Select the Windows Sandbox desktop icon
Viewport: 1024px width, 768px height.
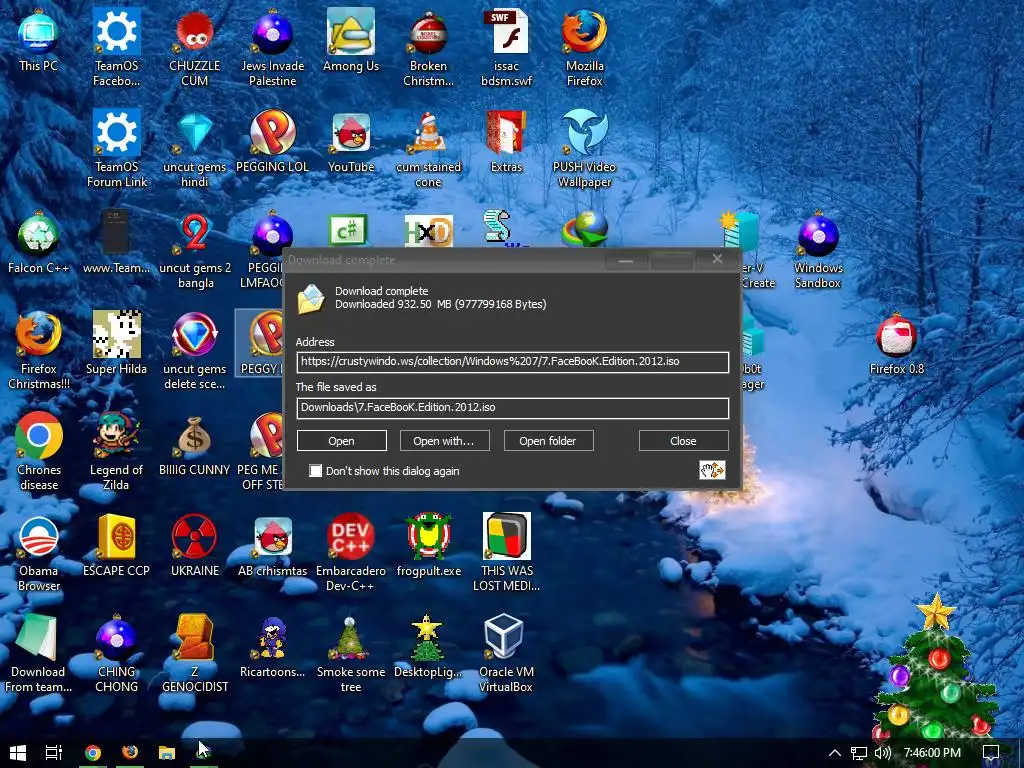pyautogui.click(x=818, y=250)
